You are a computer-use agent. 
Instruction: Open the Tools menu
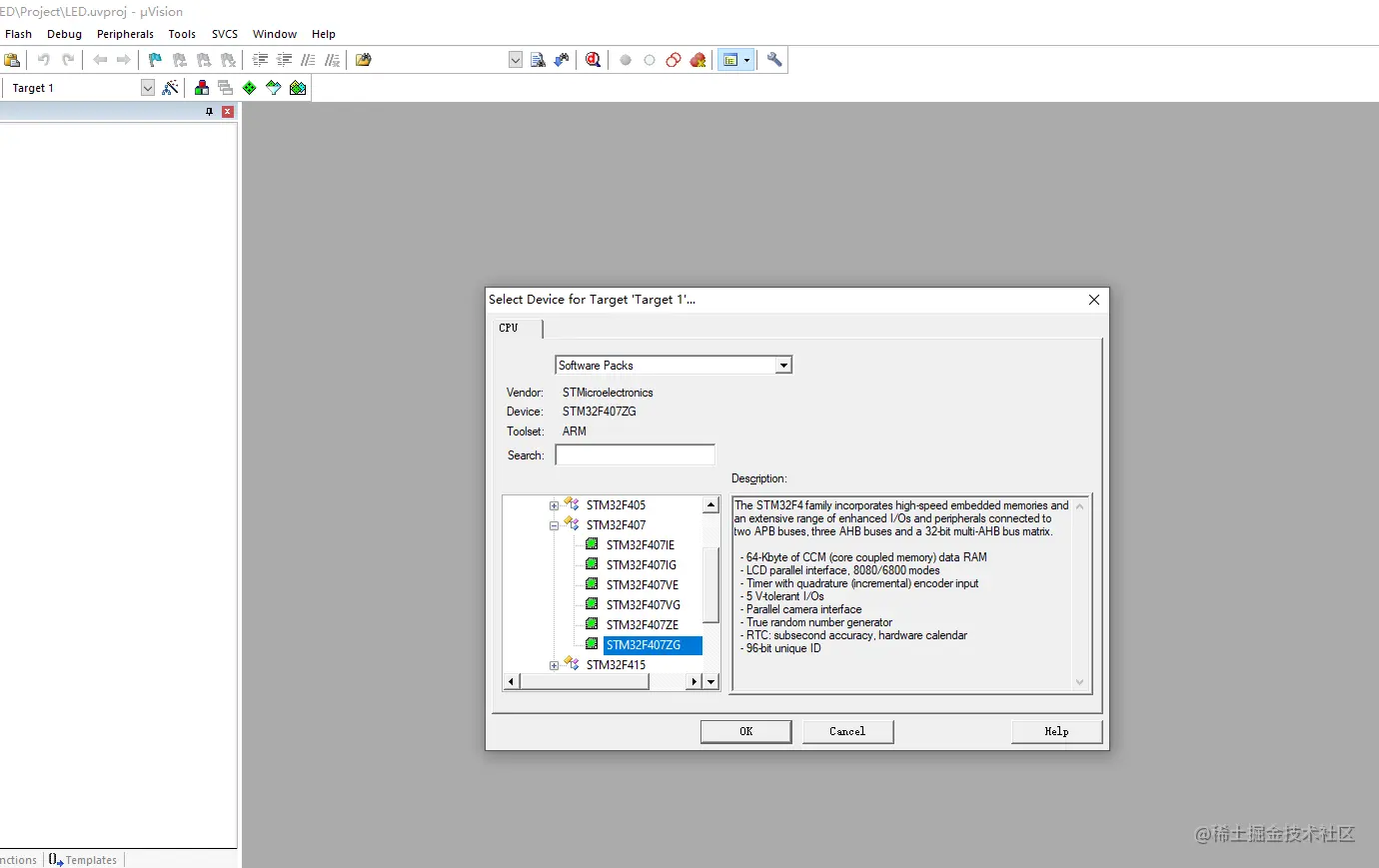[x=182, y=34]
